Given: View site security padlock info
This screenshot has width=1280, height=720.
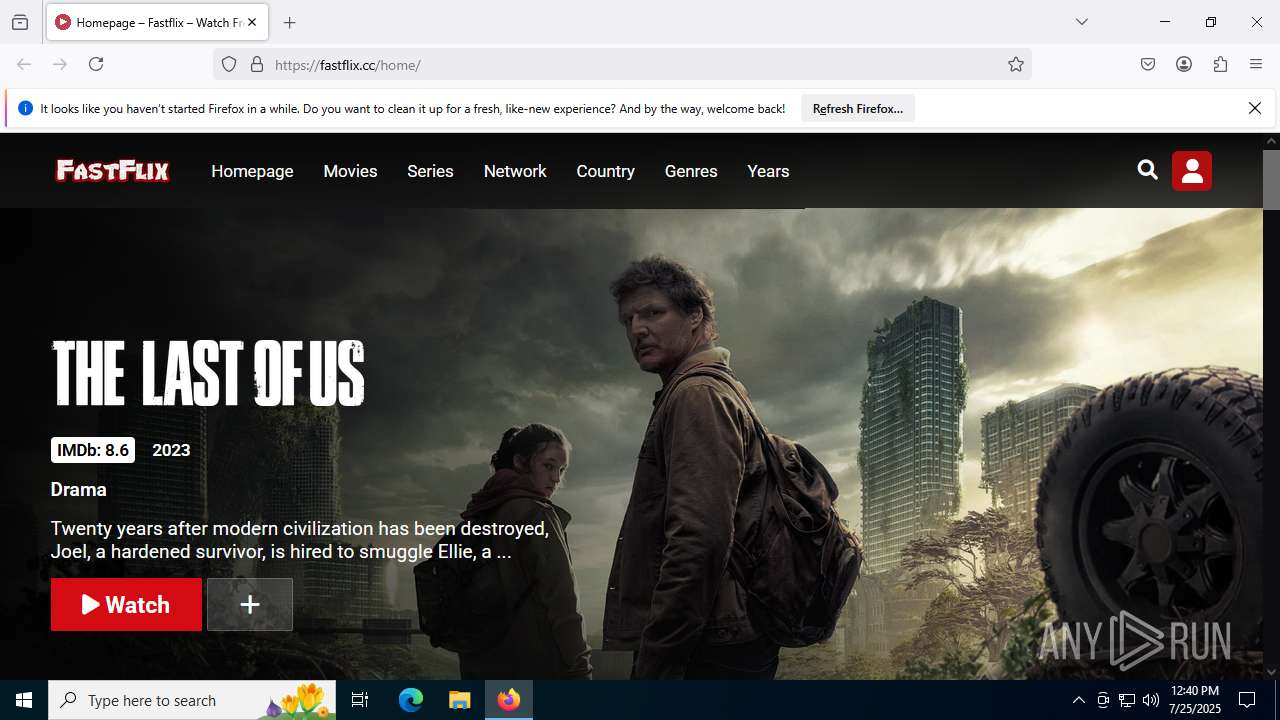Looking at the screenshot, I should 257,64.
